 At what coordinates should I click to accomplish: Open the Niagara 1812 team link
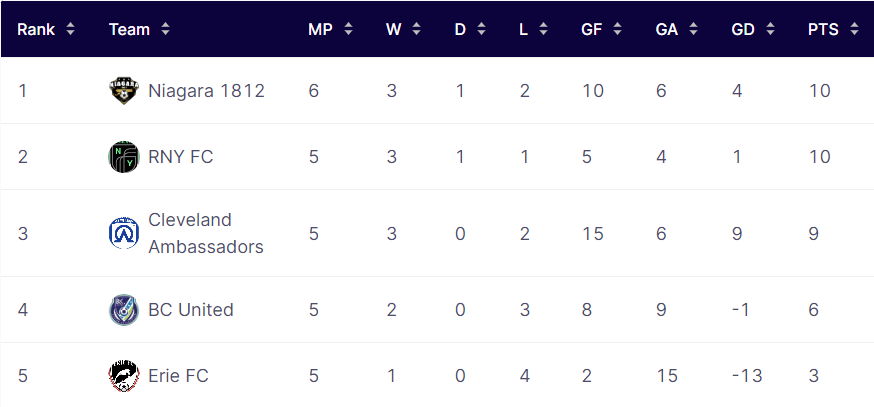tap(206, 91)
